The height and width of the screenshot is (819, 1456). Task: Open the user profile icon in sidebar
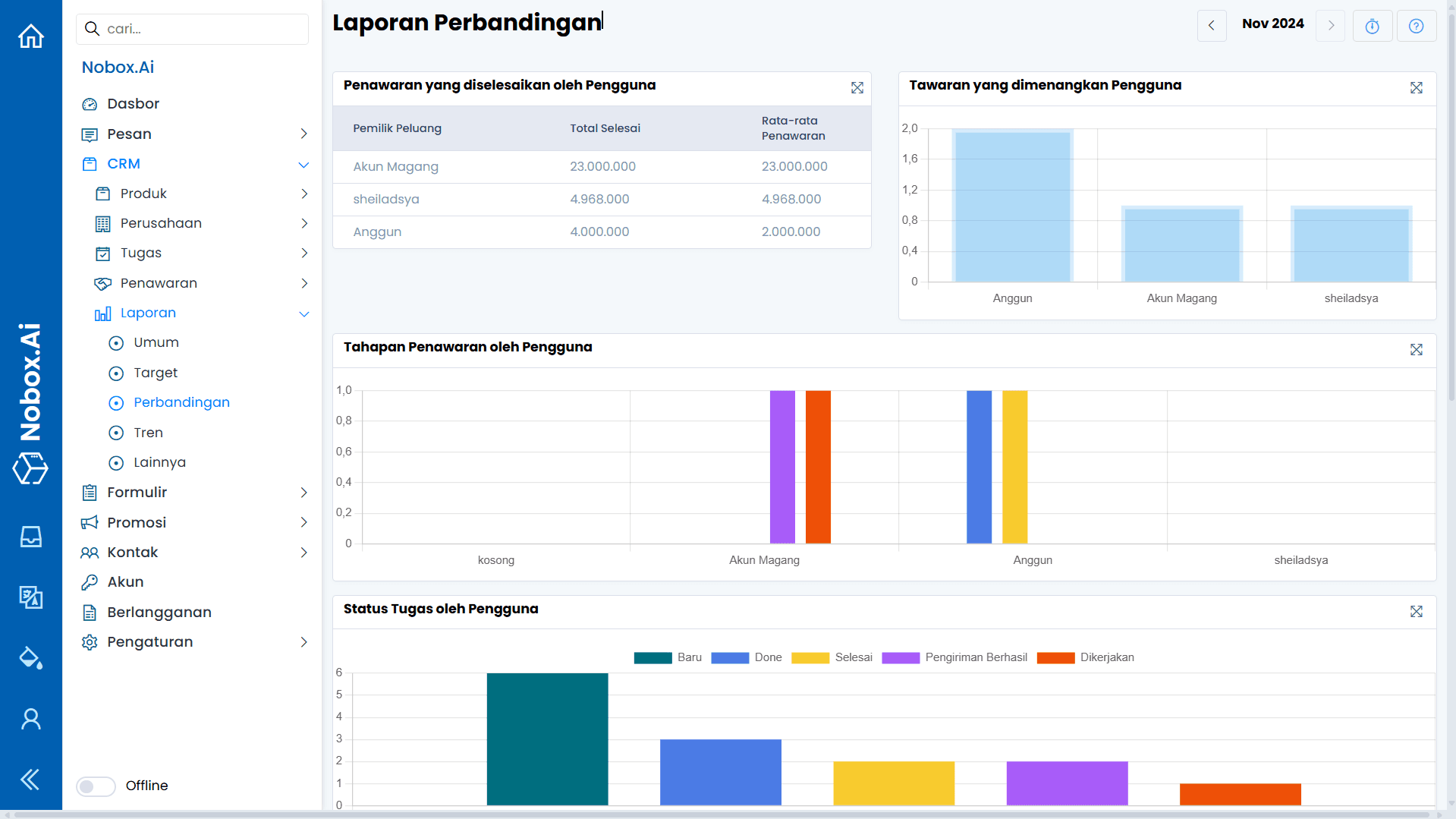pos(30,718)
